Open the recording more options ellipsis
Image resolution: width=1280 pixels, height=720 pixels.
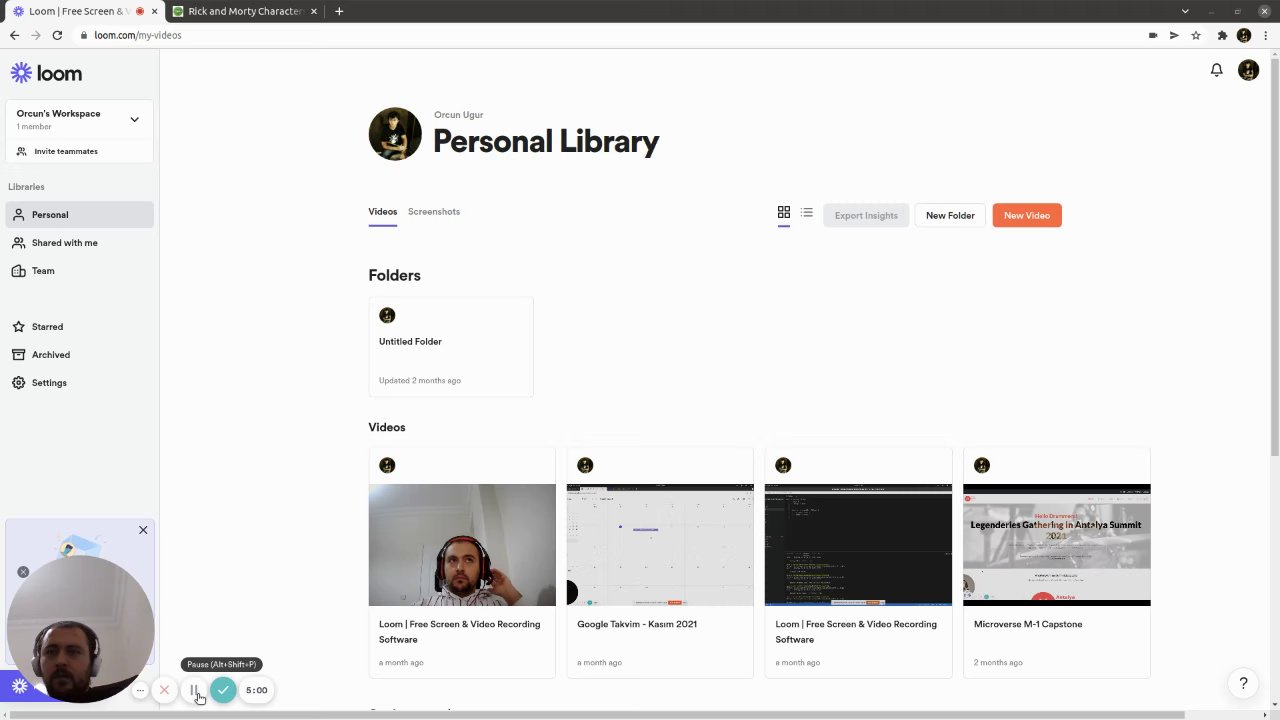click(x=140, y=690)
